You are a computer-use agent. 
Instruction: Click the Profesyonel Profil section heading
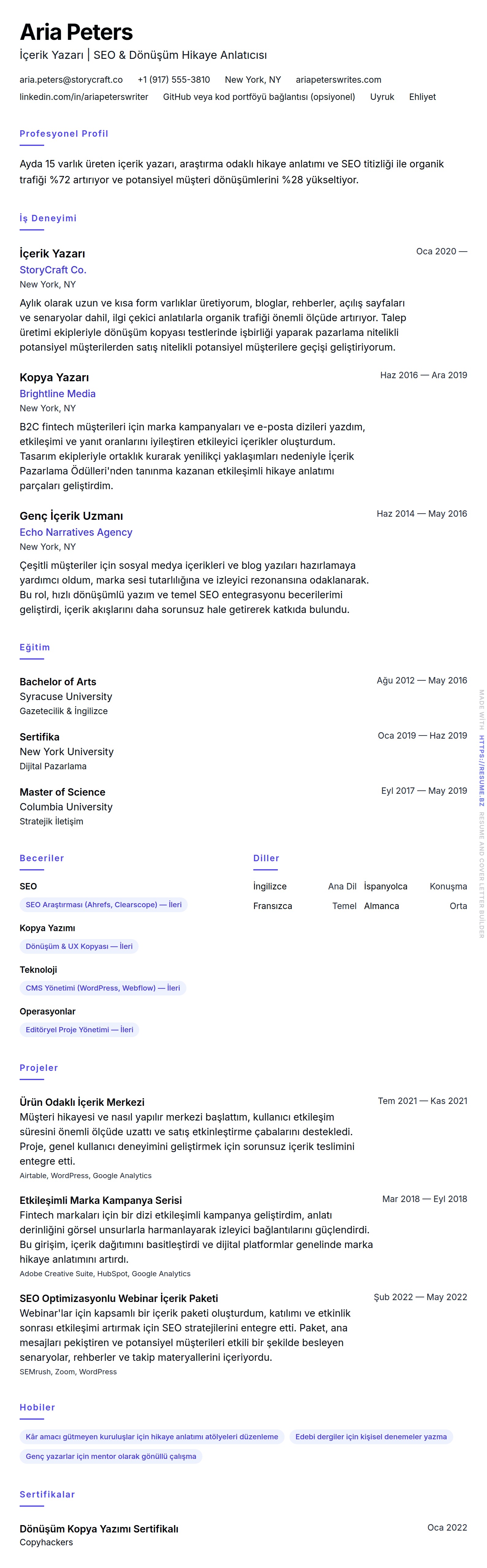tap(64, 134)
